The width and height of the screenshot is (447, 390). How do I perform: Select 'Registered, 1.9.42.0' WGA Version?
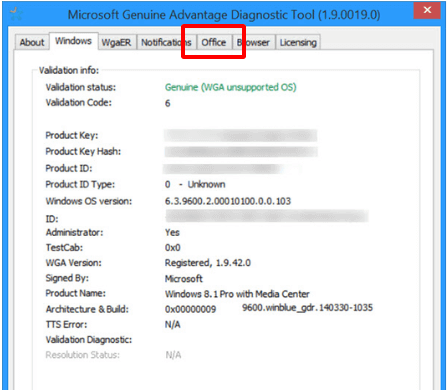coord(208,263)
